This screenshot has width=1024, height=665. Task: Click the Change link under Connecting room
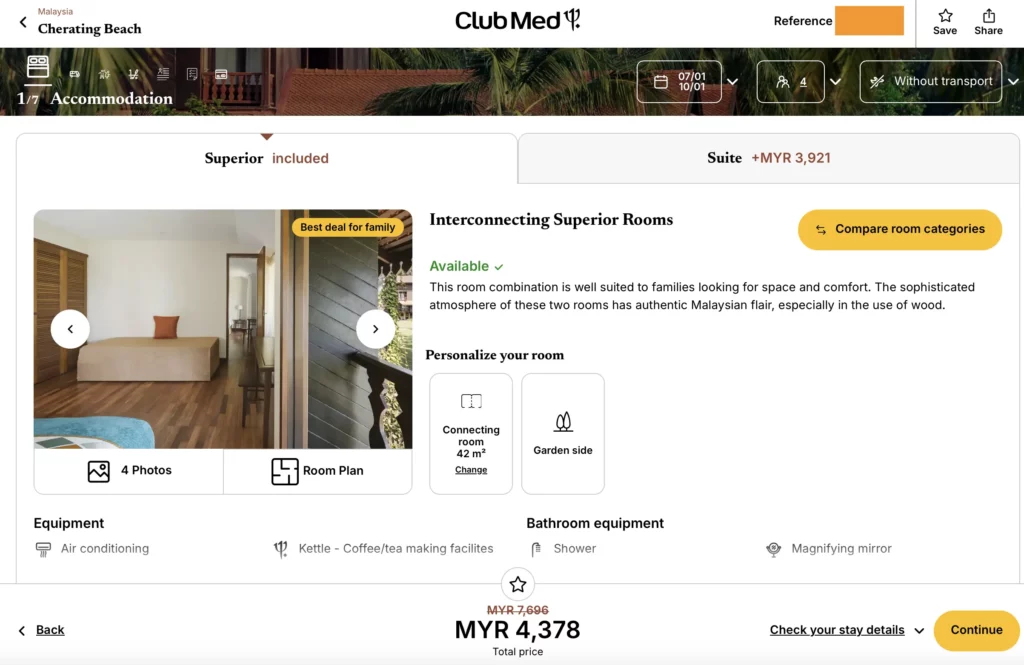click(x=471, y=470)
